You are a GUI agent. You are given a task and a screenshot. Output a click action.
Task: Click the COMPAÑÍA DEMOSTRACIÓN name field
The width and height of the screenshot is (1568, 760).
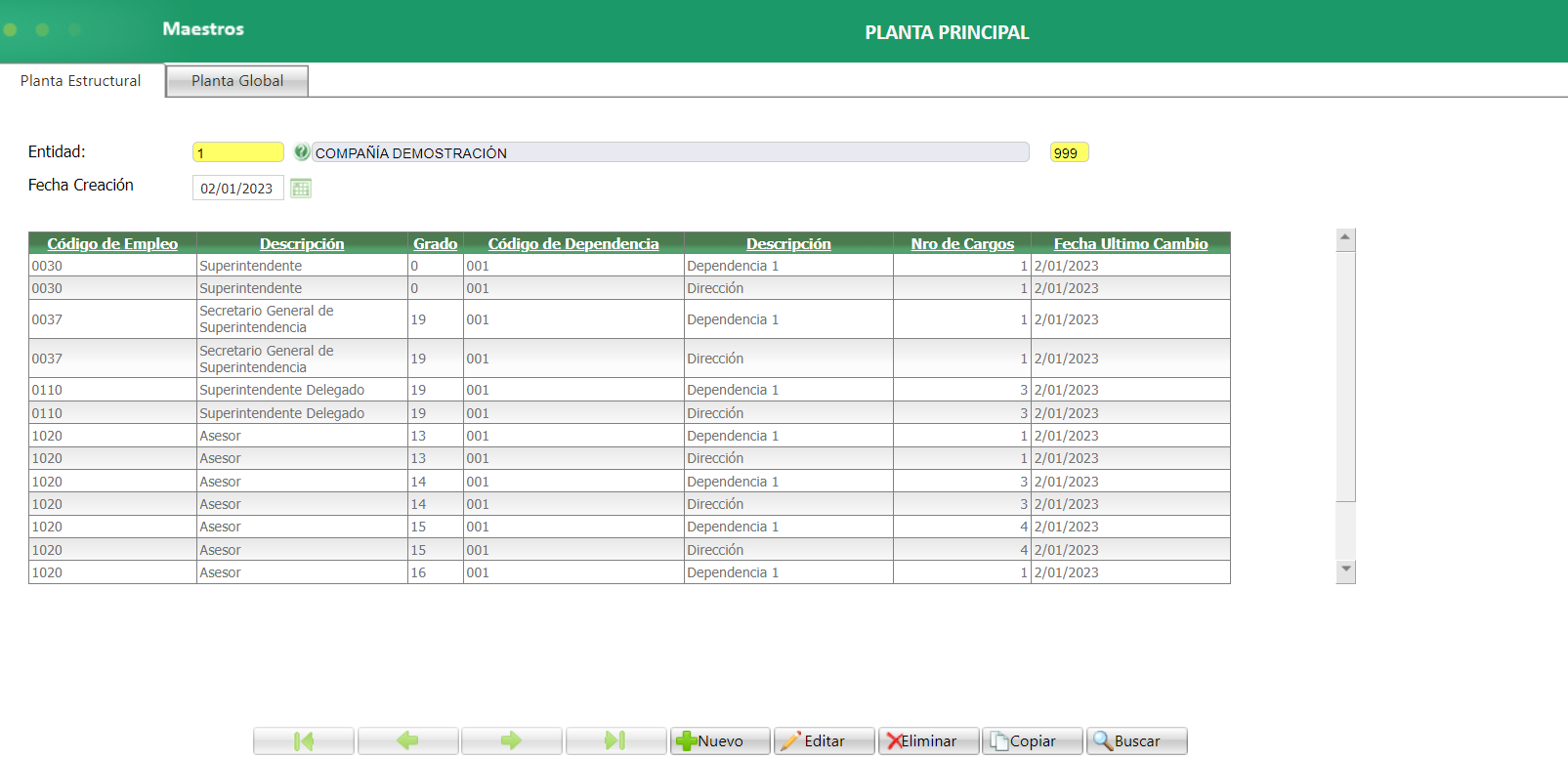670,152
